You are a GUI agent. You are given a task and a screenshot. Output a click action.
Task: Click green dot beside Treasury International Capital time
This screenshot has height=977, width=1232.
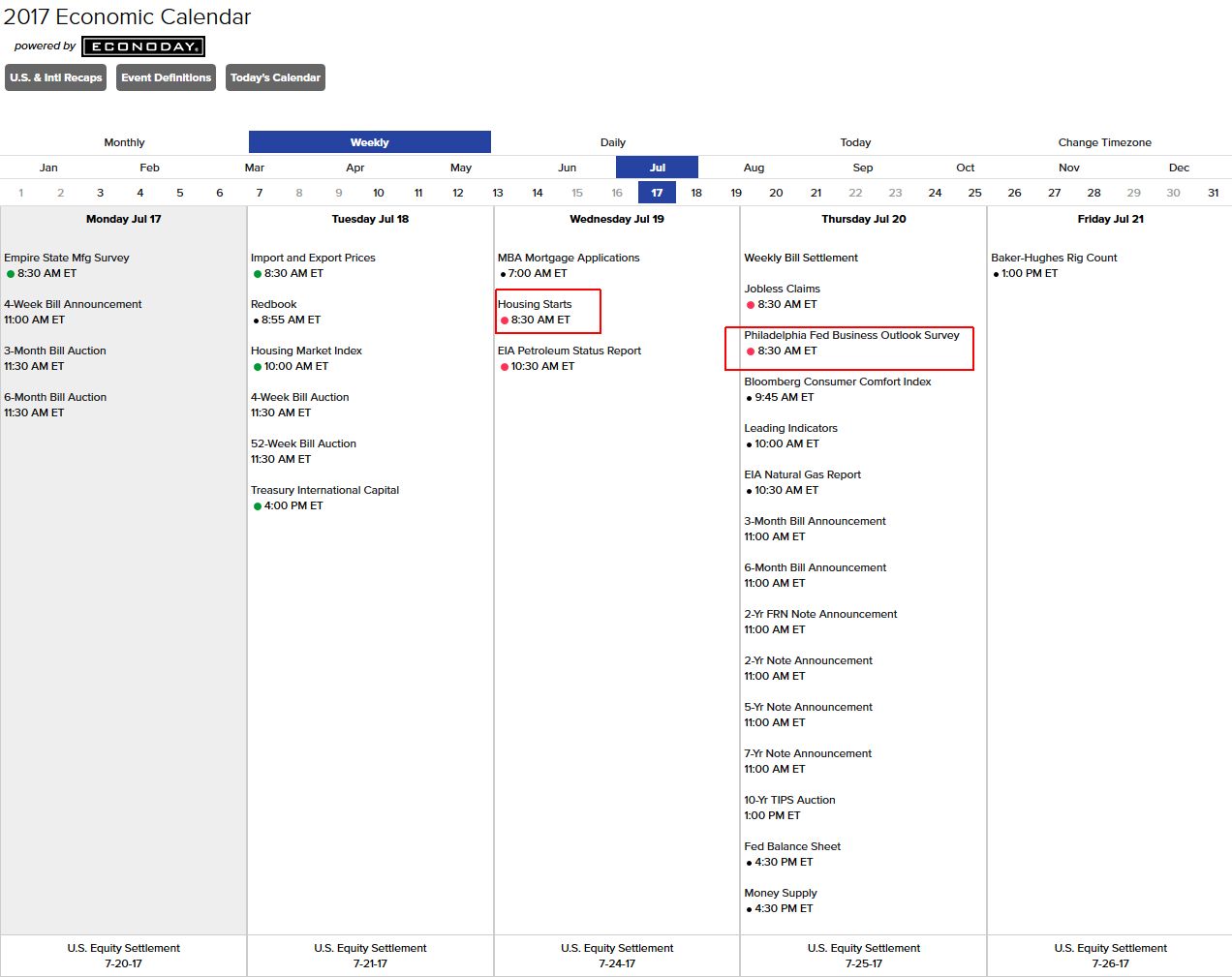(x=258, y=506)
